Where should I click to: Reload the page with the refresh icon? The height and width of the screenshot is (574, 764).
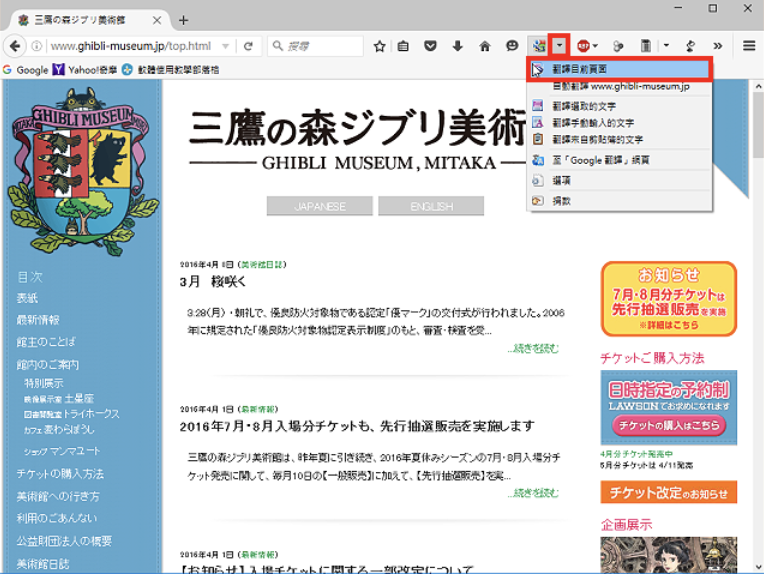pyautogui.click(x=248, y=46)
